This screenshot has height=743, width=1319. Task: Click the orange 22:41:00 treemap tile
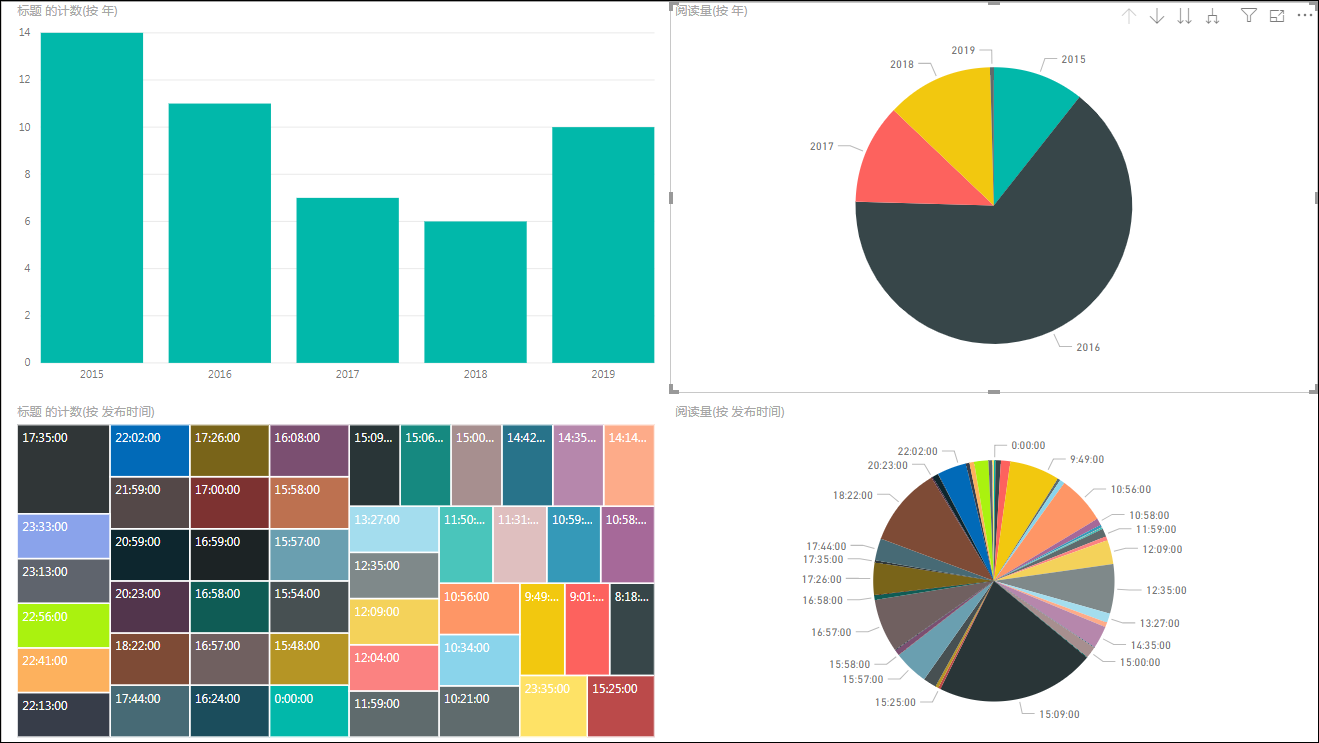64,670
